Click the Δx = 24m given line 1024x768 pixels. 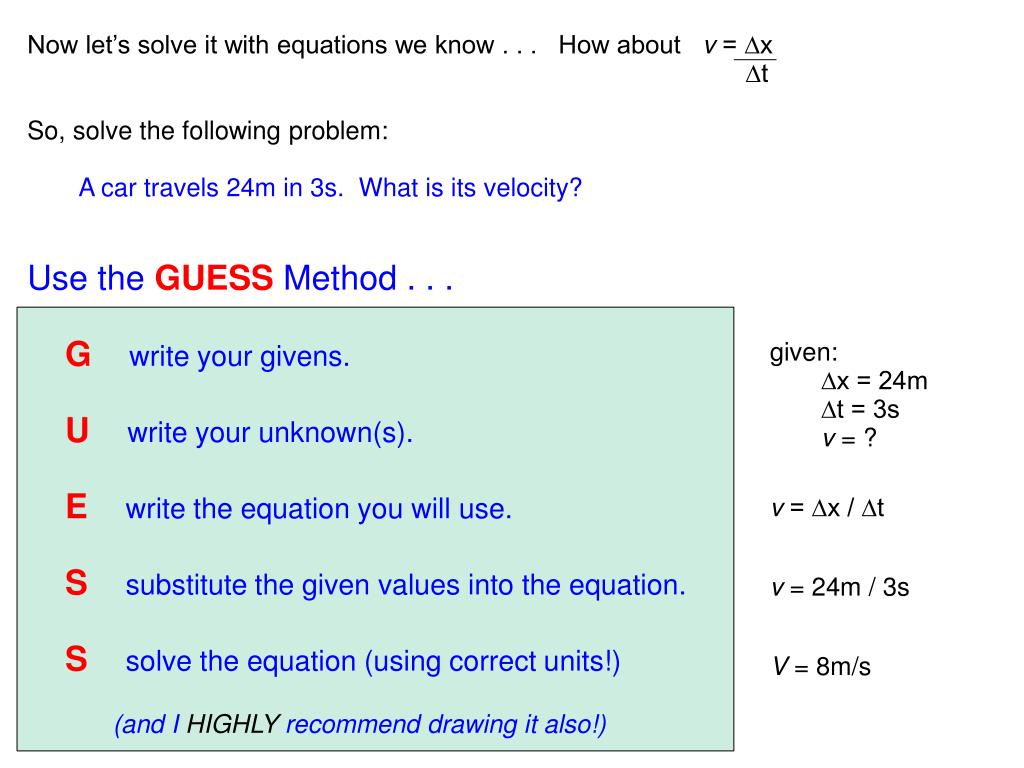(874, 381)
